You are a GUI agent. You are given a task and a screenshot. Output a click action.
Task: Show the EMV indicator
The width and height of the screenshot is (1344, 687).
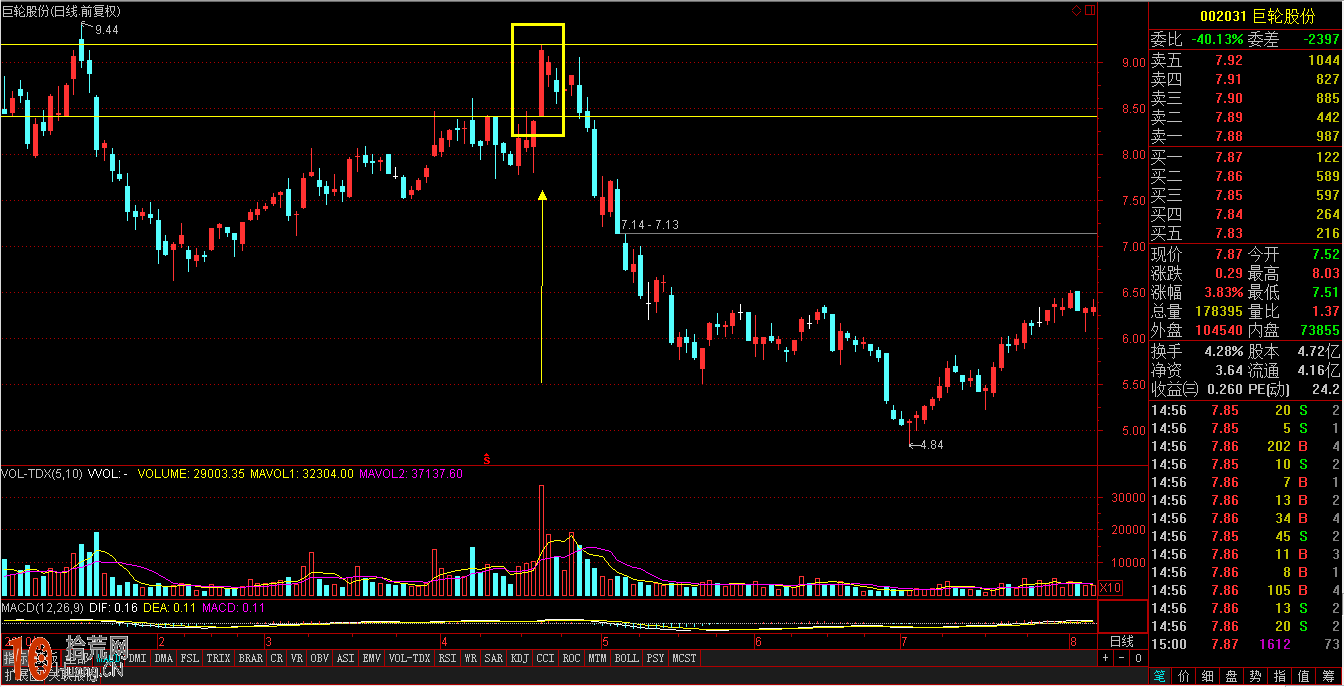pyautogui.click(x=372, y=658)
